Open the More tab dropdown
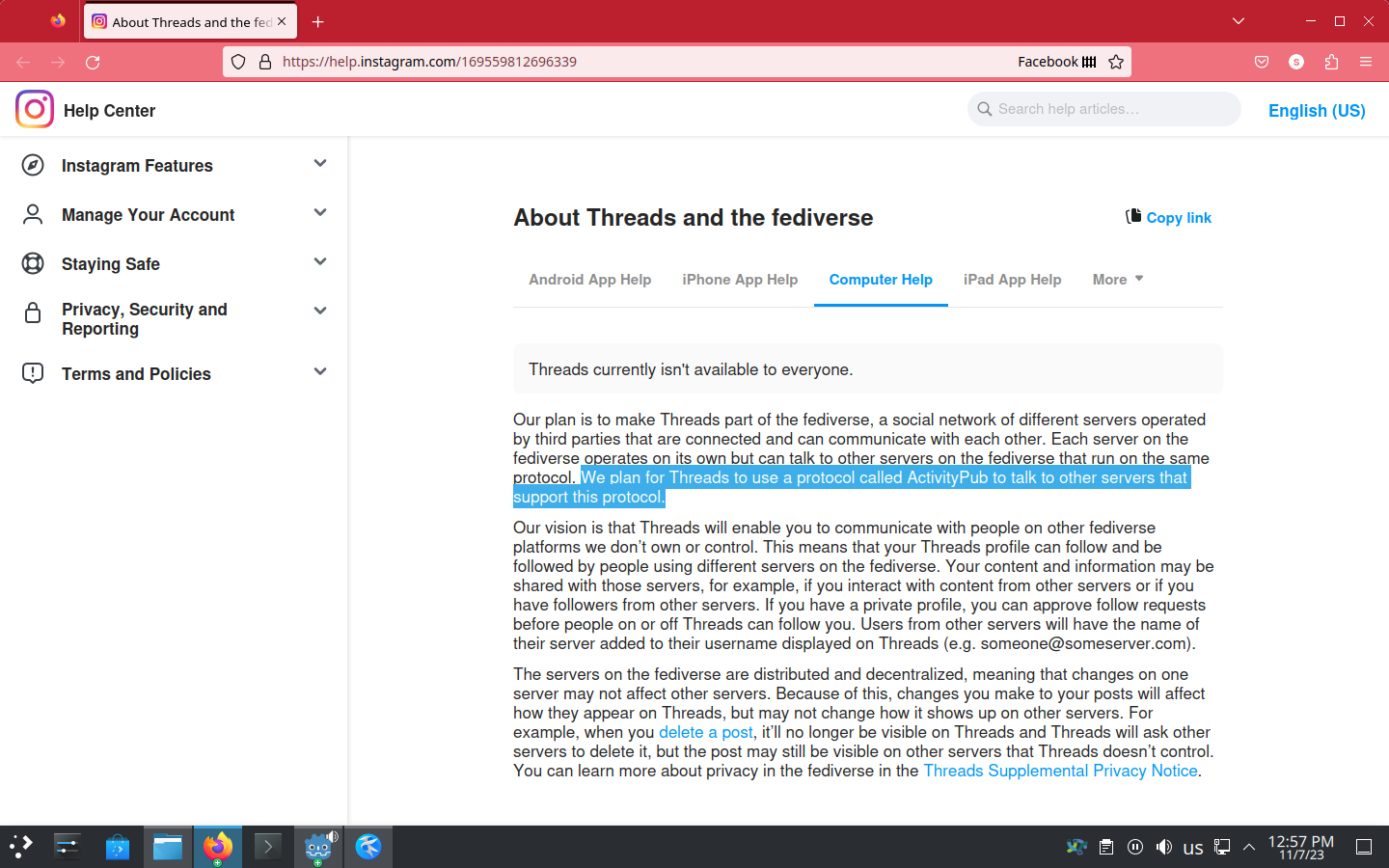Image resolution: width=1389 pixels, height=868 pixels. (x=1118, y=280)
